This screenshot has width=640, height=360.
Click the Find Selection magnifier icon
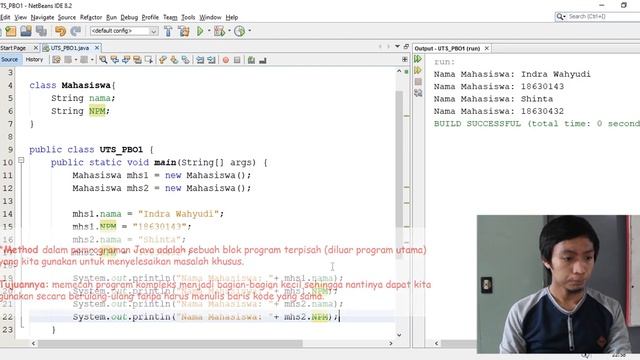point(103,60)
